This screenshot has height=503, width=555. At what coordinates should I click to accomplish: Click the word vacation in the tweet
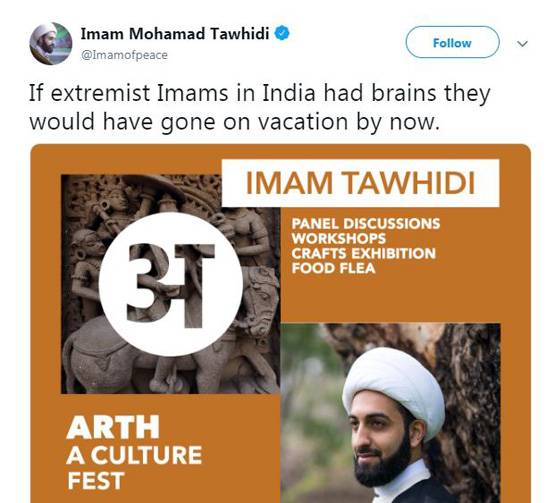[x=304, y=122]
